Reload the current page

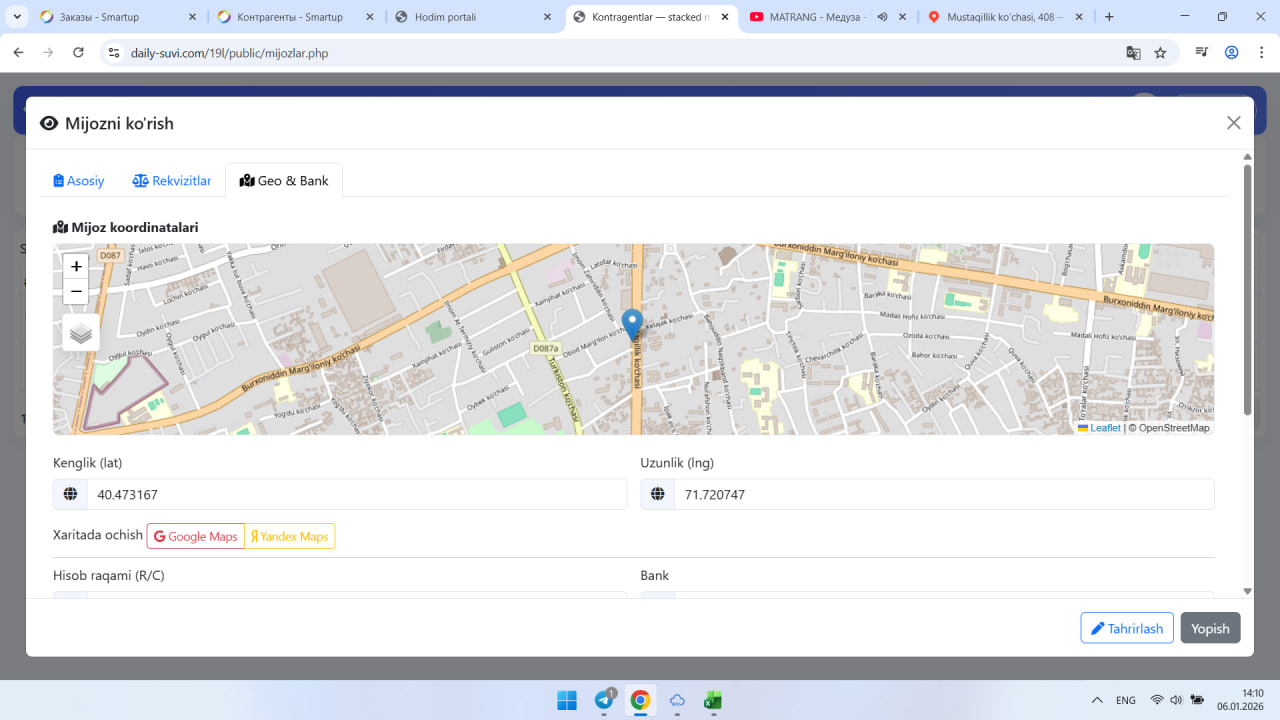(x=79, y=53)
